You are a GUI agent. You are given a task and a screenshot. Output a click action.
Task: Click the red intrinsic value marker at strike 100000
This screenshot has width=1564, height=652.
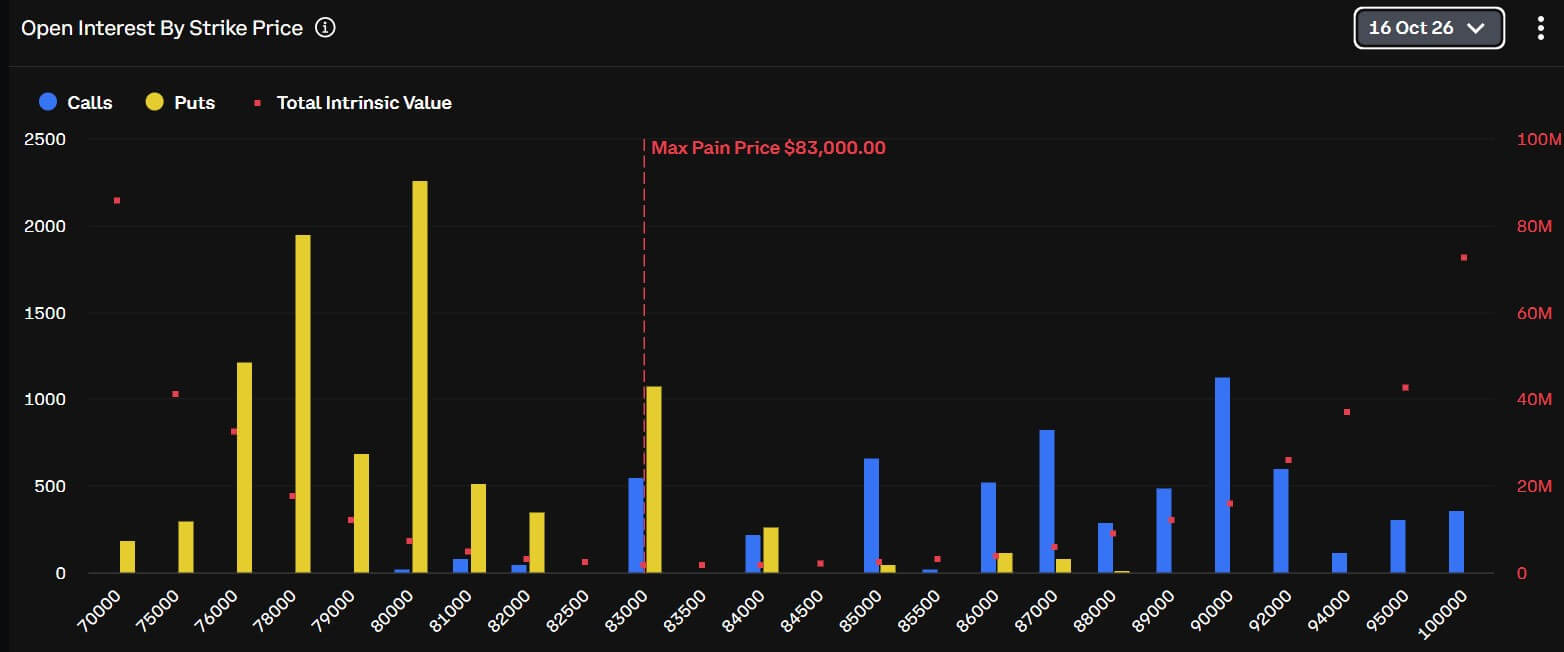pyautogui.click(x=1464, y=258)
